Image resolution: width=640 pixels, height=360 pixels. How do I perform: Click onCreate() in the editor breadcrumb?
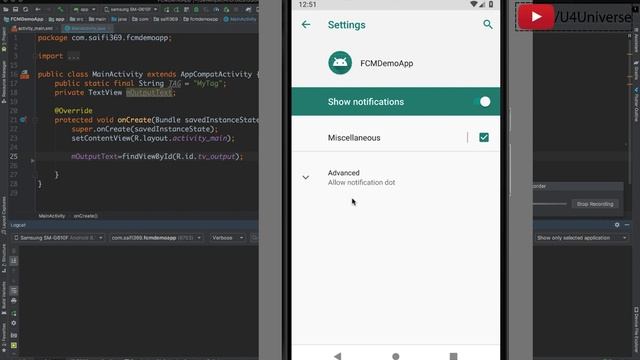click(86, 216)
